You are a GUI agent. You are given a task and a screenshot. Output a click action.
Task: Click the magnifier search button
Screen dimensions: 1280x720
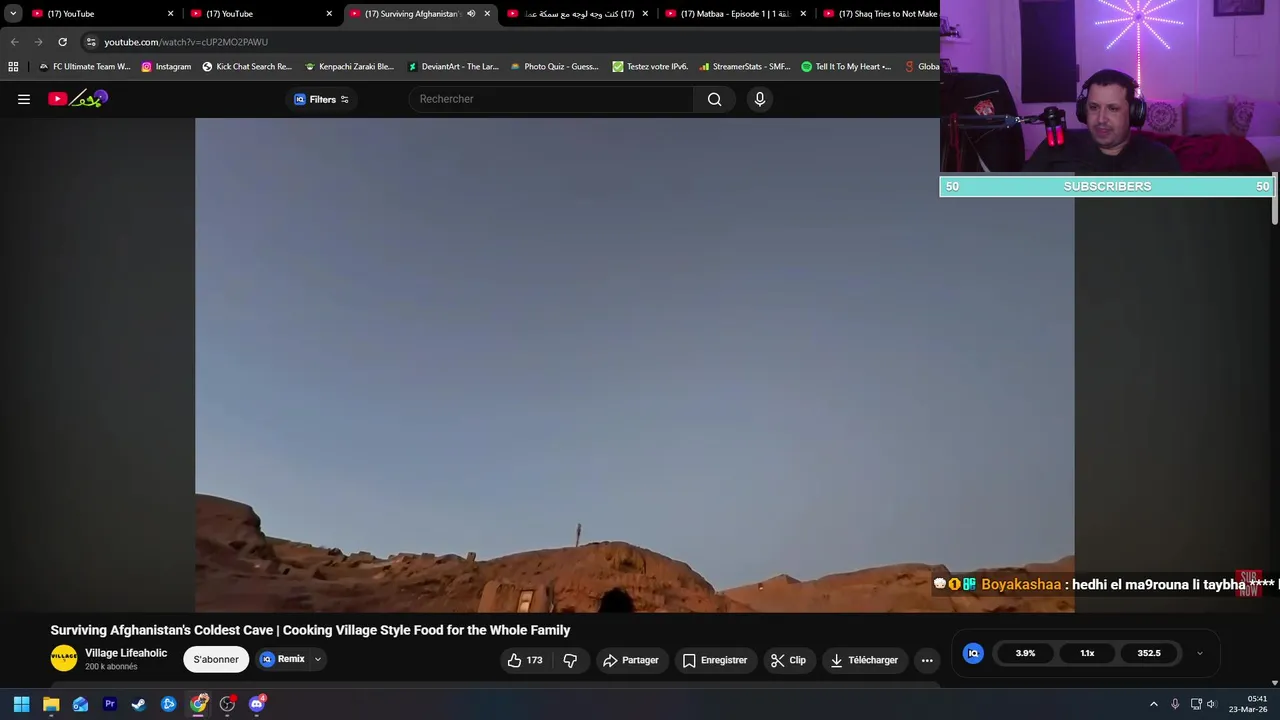pos(714,99)
